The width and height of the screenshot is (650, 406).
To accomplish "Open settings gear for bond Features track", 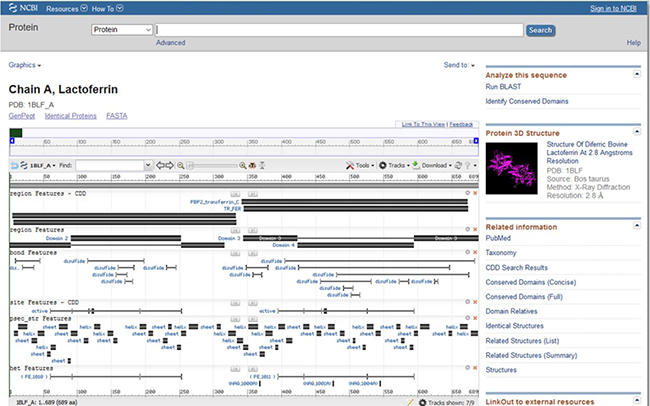I will point(468,252).
